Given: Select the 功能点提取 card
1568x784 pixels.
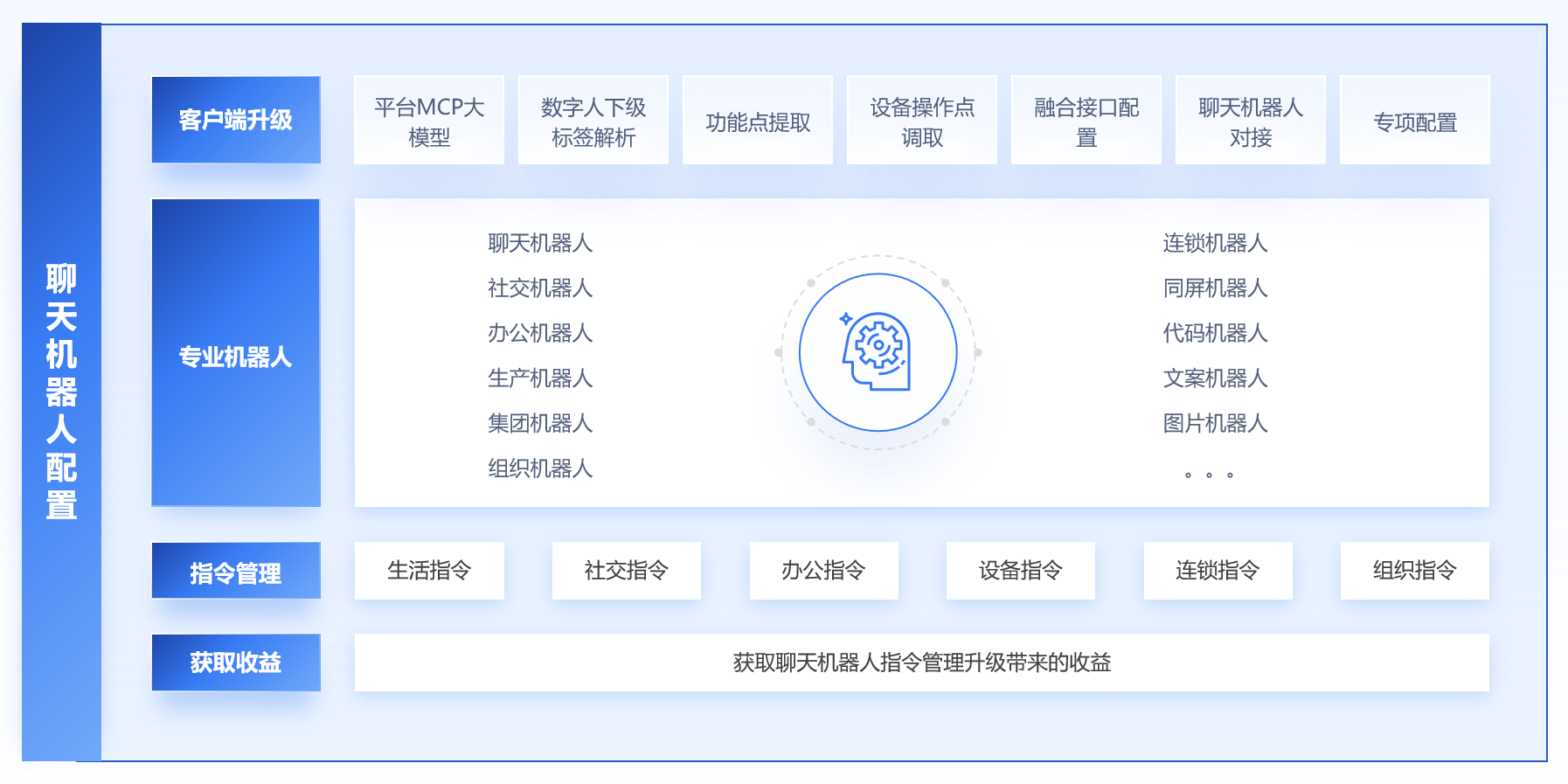Looking at the screenshot, I should 758,121.
